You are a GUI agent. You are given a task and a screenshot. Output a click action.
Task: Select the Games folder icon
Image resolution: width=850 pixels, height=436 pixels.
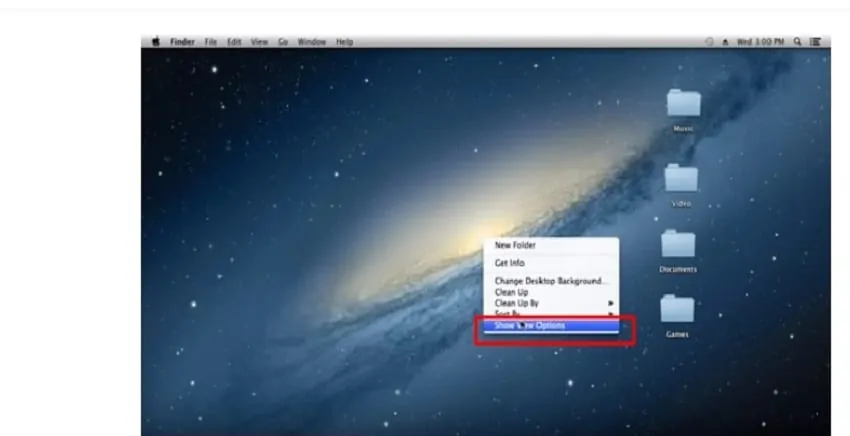click(x=677, y=309)
